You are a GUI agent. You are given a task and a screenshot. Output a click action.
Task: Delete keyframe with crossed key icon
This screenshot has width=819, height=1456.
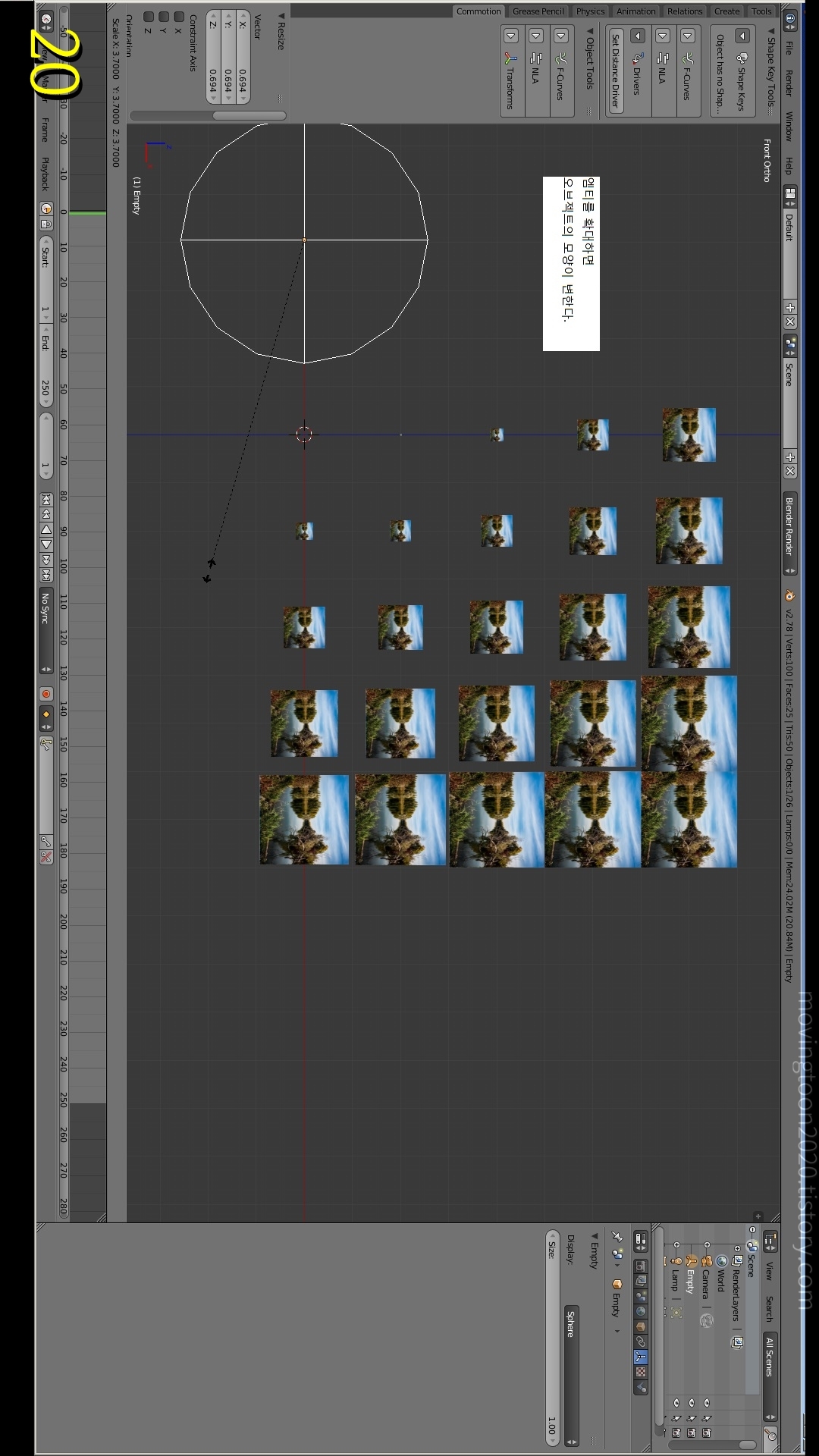[x=46, y=857]
